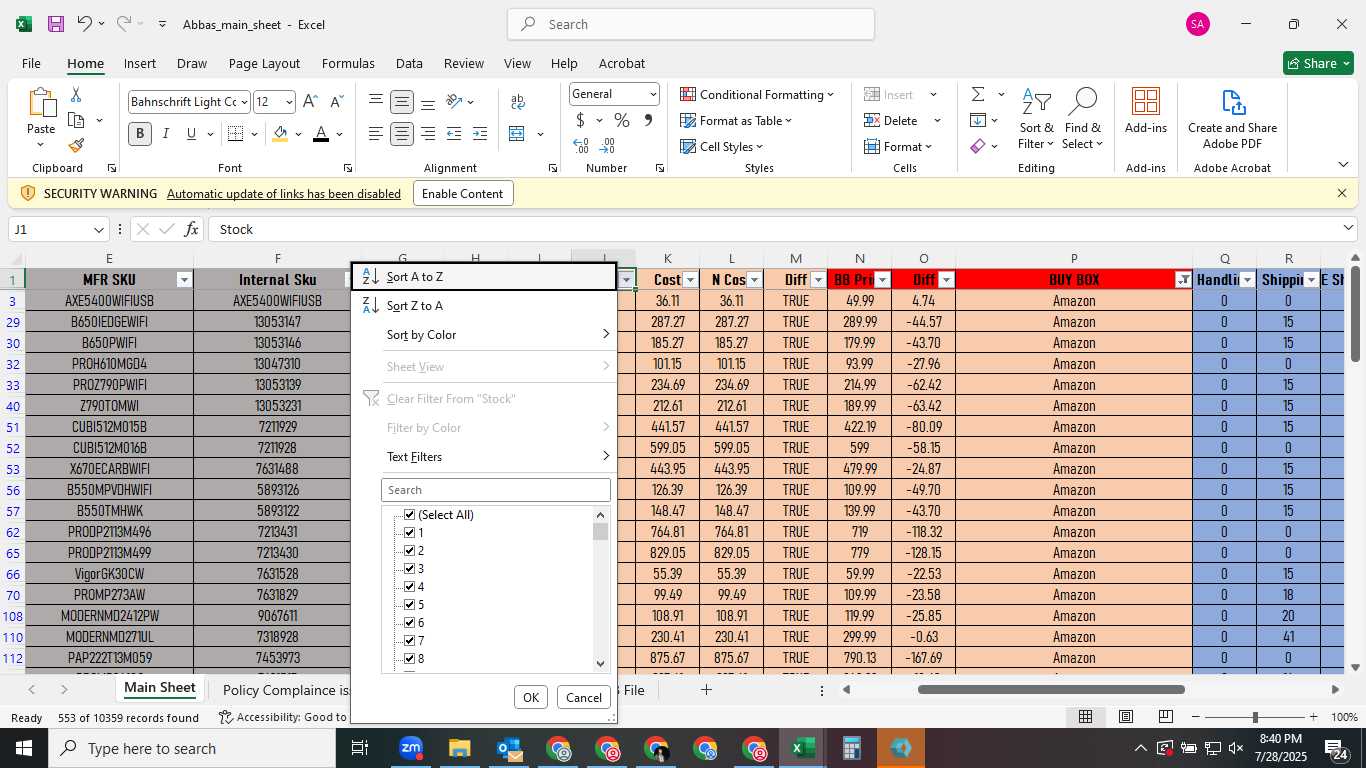Open Sort & Filter tool
This screenshot has width=1366, height=768.
pos(1036,121)
